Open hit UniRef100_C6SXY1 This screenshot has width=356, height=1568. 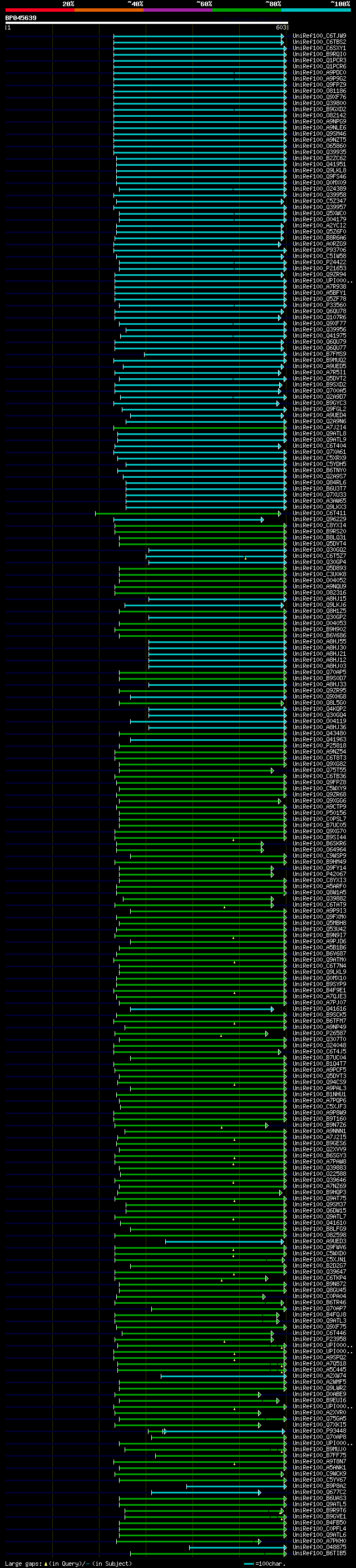tap(319, 49)
